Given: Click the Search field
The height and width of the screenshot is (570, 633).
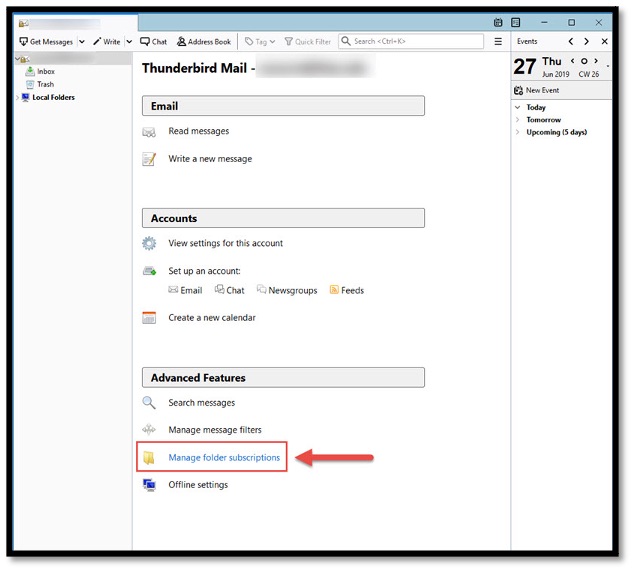Looking at the screenshot, I should [411, 41].
